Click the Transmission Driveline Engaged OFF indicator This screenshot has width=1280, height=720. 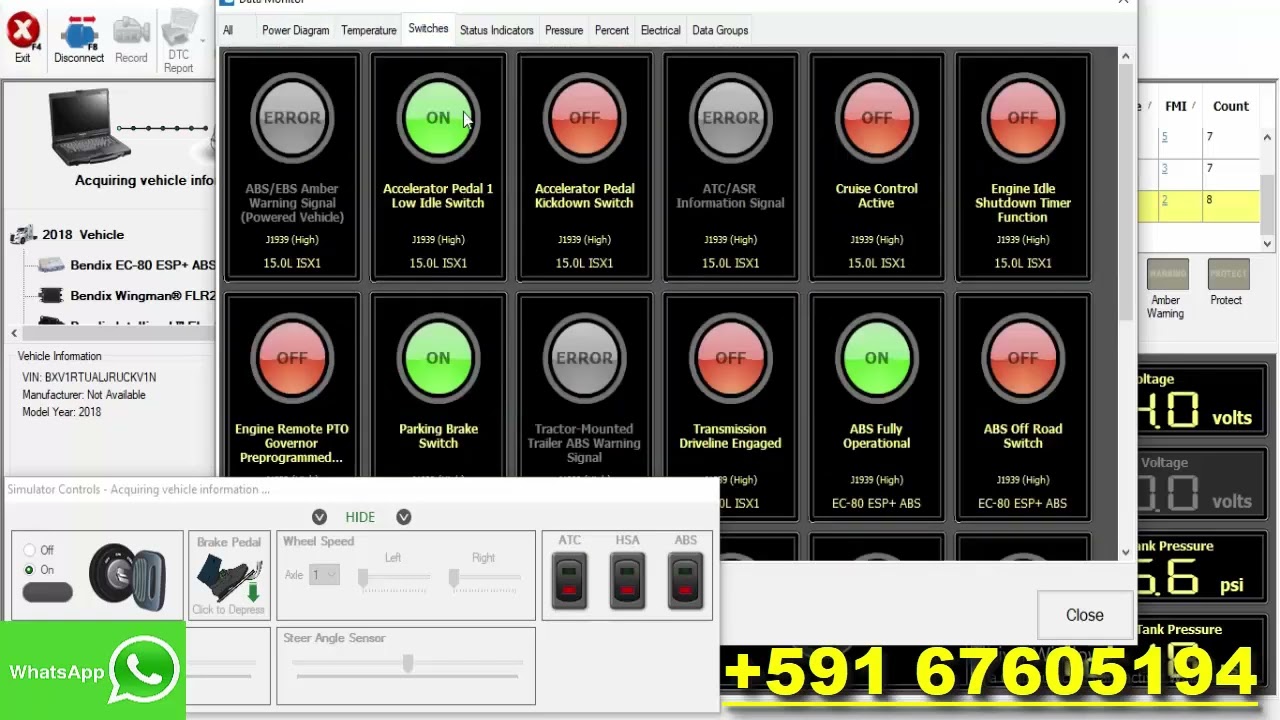pos(730,358)
